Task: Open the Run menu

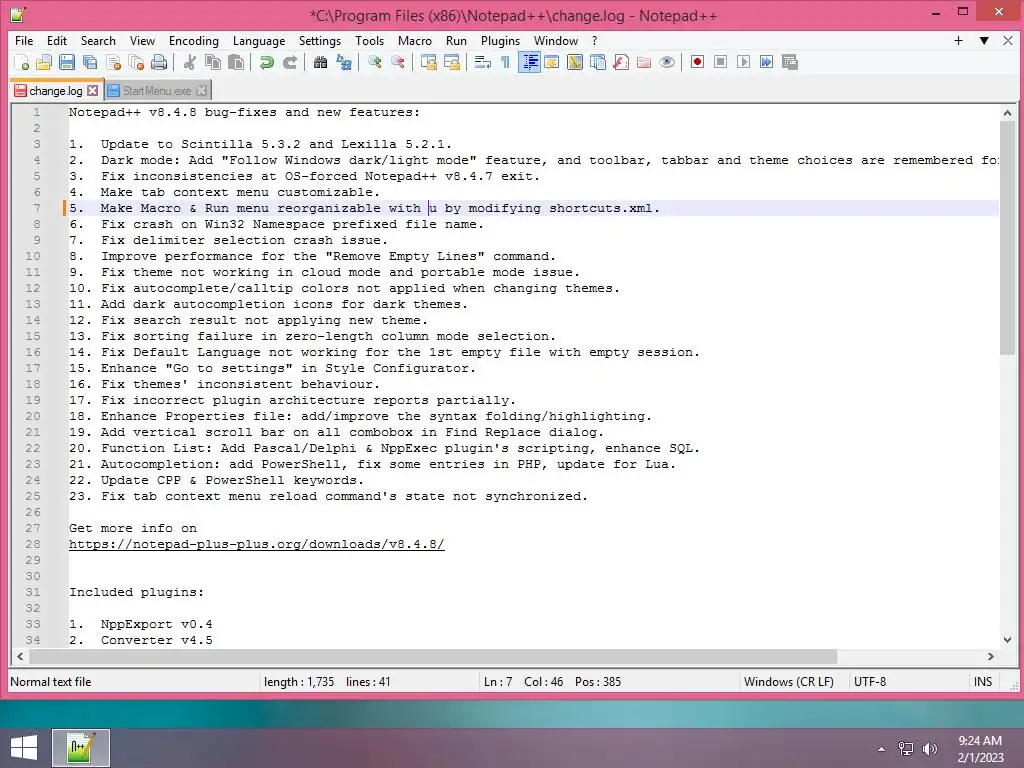Action: point(456,40)
